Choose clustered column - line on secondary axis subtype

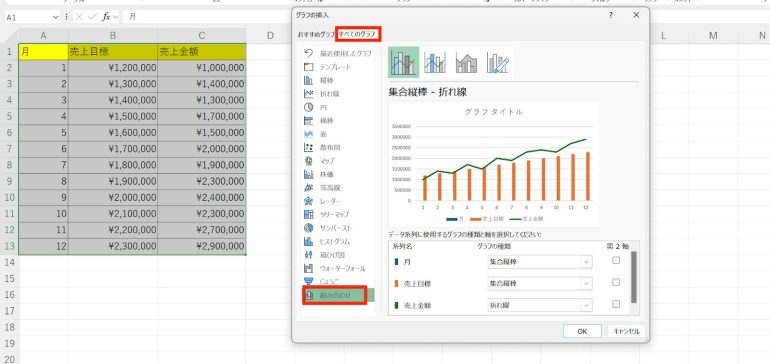click(435, 62)
